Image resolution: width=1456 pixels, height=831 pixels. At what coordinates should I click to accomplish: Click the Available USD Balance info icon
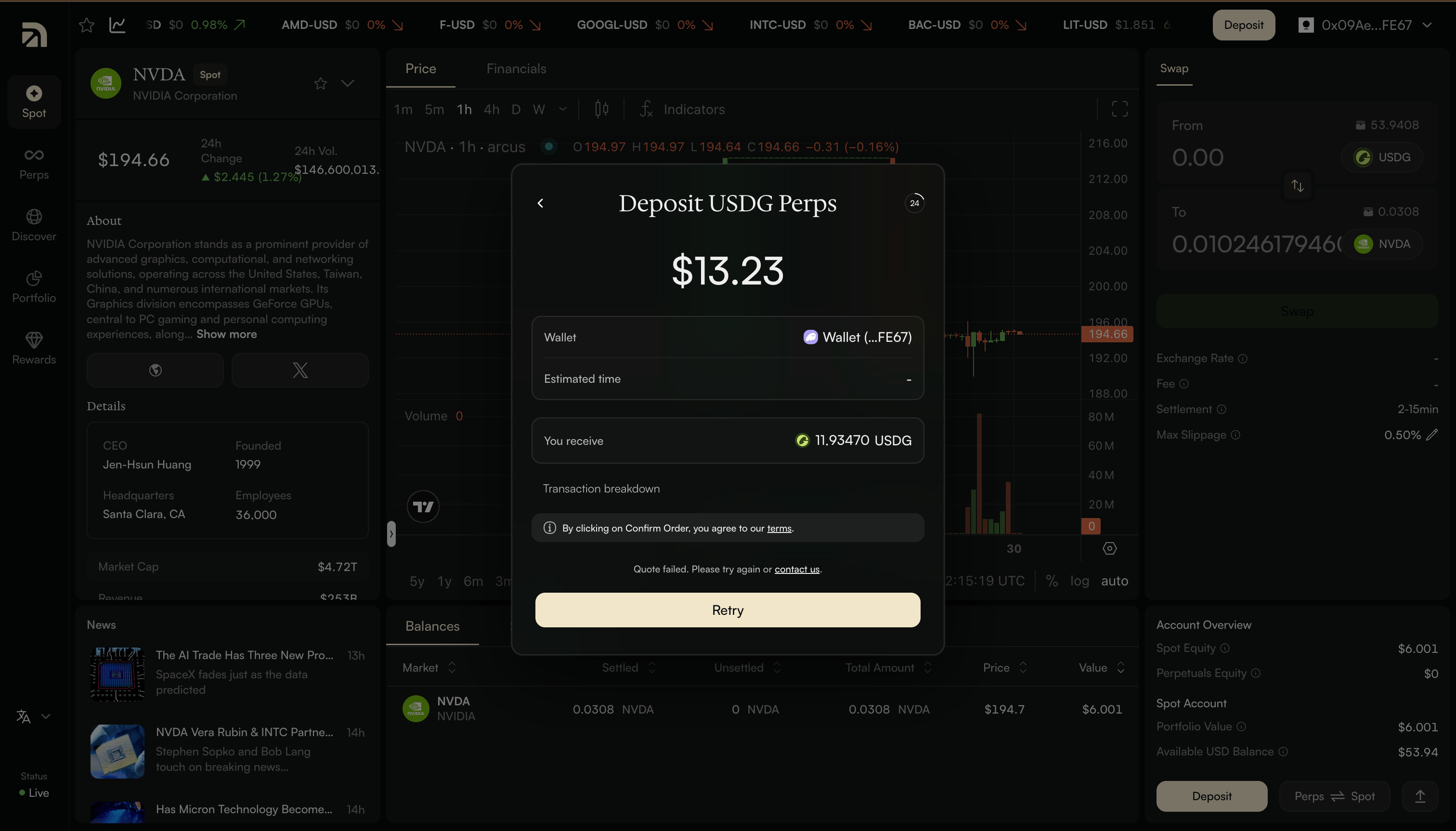1283,752
